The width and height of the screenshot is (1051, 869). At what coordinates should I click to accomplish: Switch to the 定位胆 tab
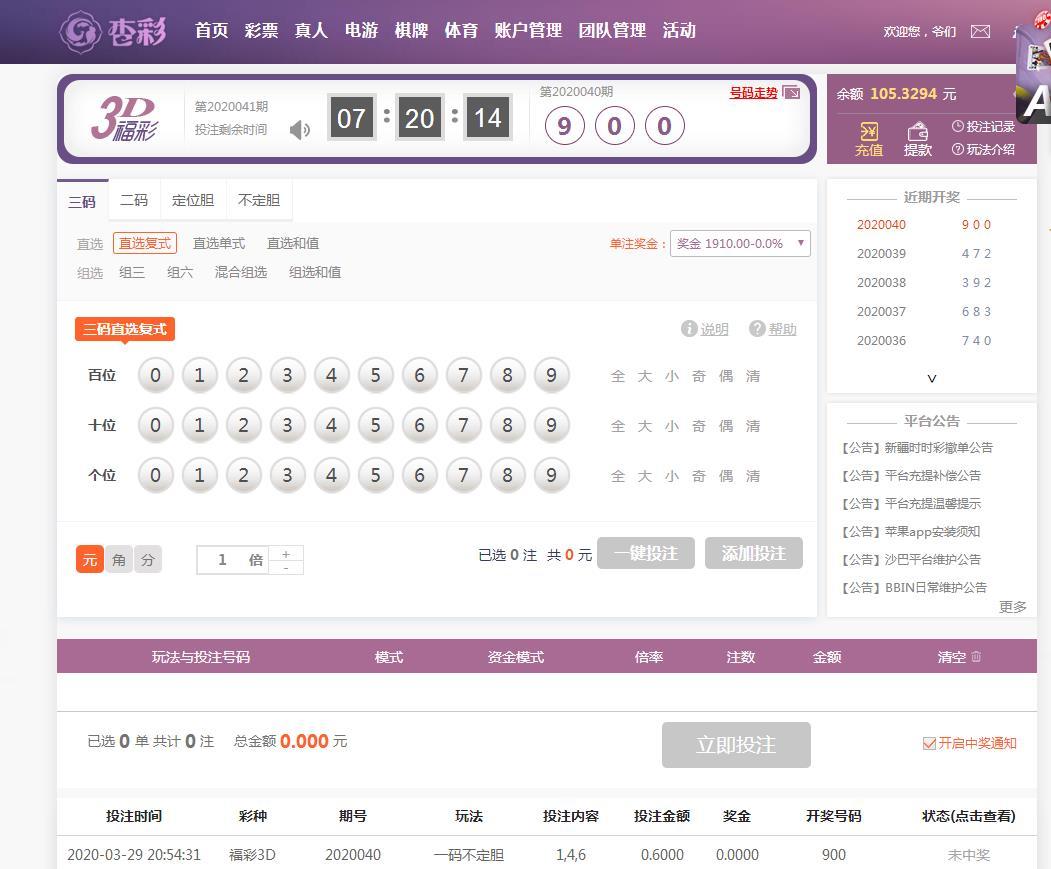click(193, 200)
